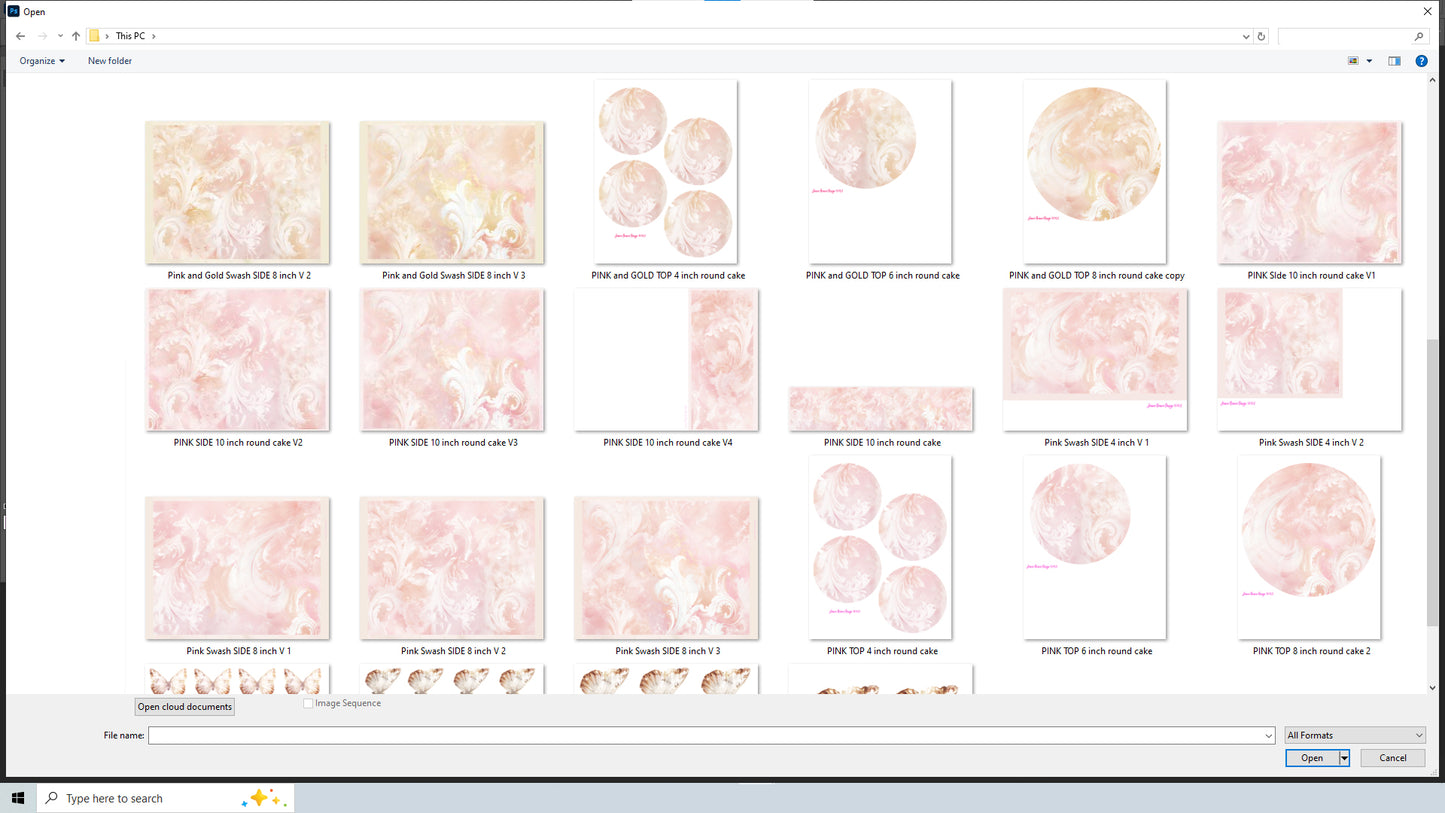
Task: Select PINK and GOLD TOP 8 inch round cake copy
Action: pyautogui.click(x=1095, y=180)
